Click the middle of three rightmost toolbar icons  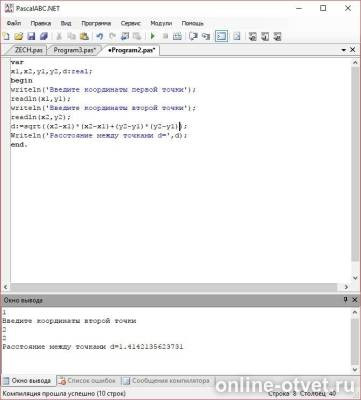[x=265, y=36]
